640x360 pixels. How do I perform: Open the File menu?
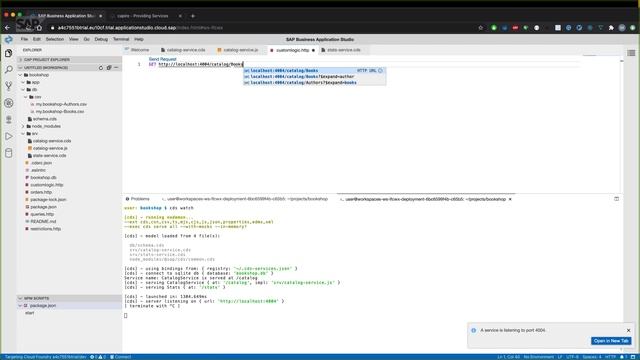pos(24,40)
